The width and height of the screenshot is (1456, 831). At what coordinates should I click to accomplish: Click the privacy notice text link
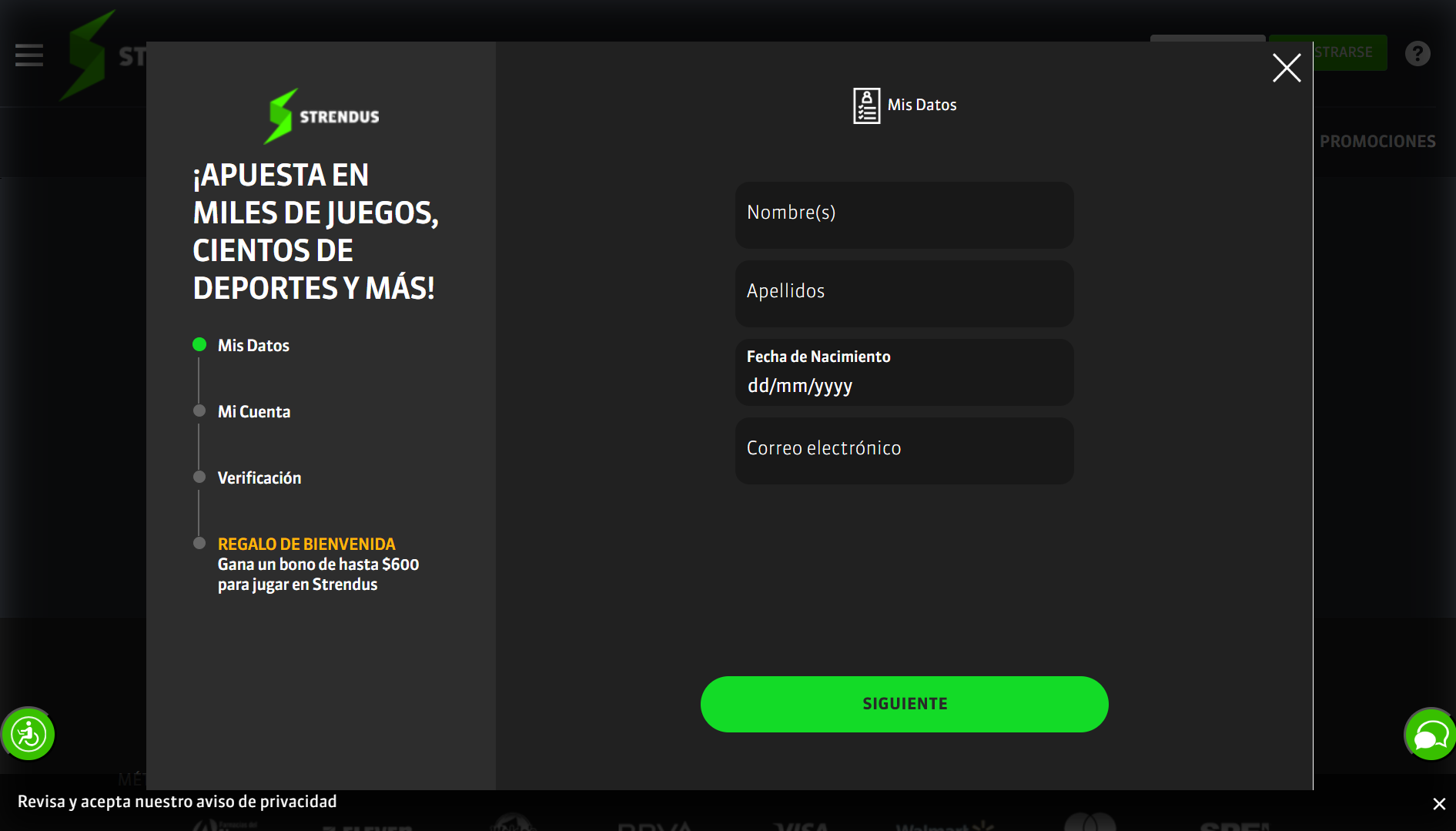pos(177,802)
